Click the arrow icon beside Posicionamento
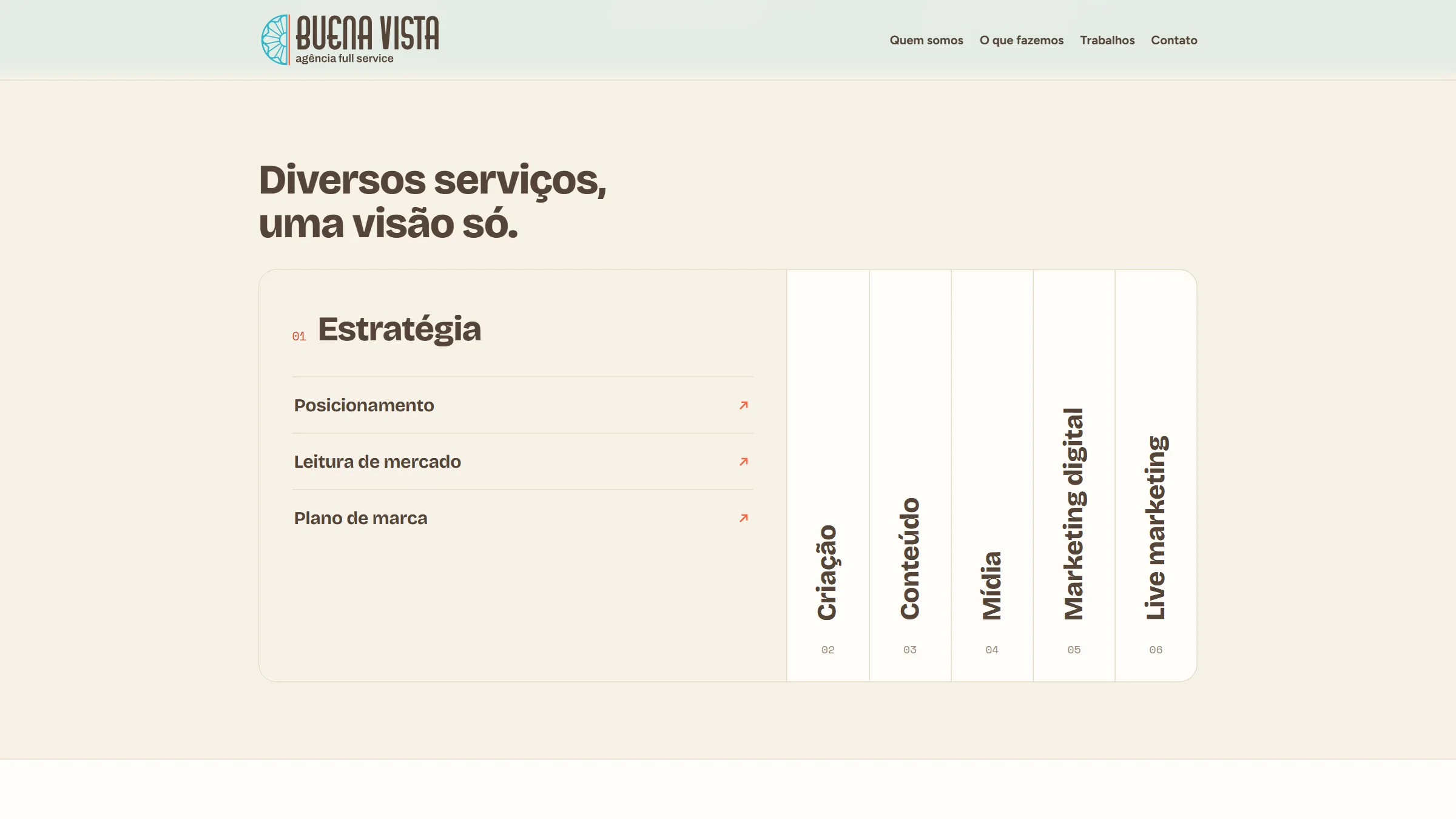The height and width of the screenshot is (819, 1456). pos(743,405)
